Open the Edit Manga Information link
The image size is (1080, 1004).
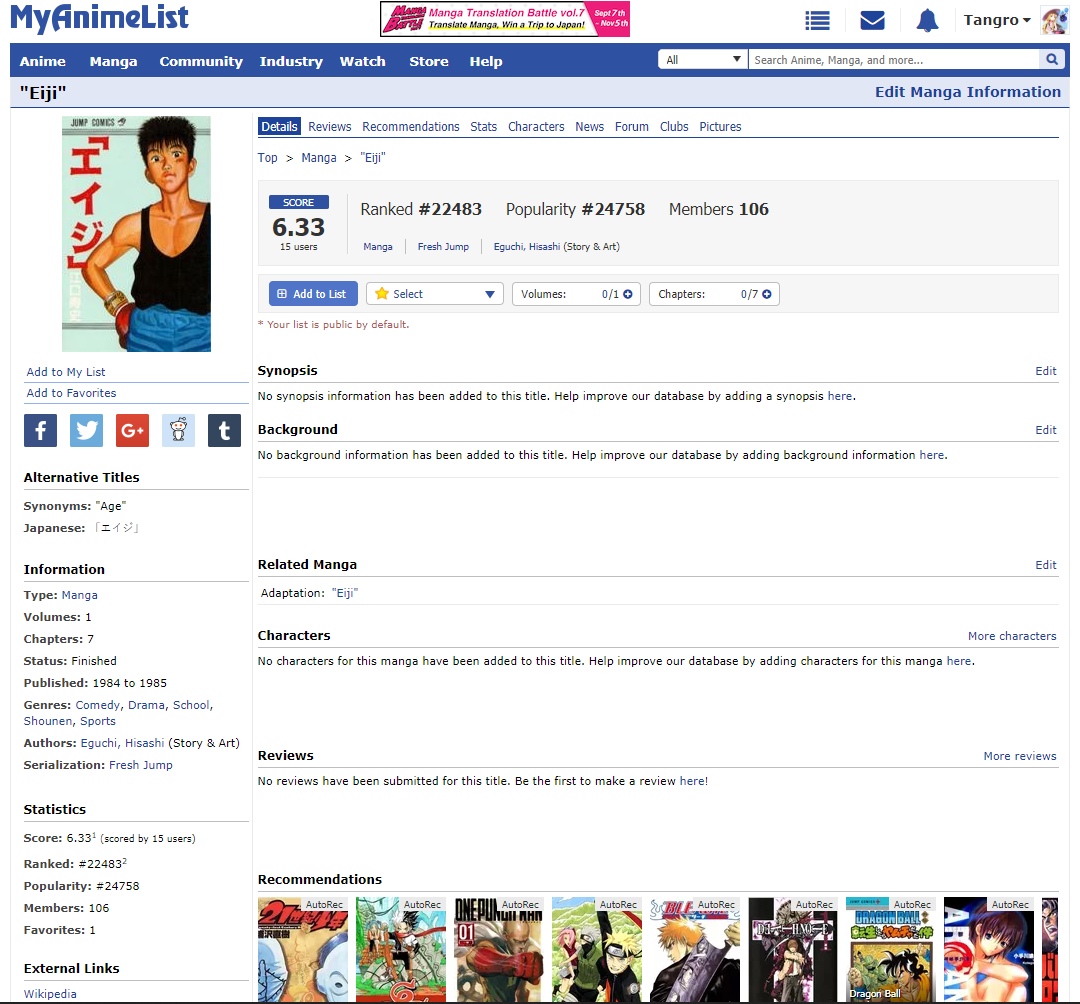click(967, 92)
